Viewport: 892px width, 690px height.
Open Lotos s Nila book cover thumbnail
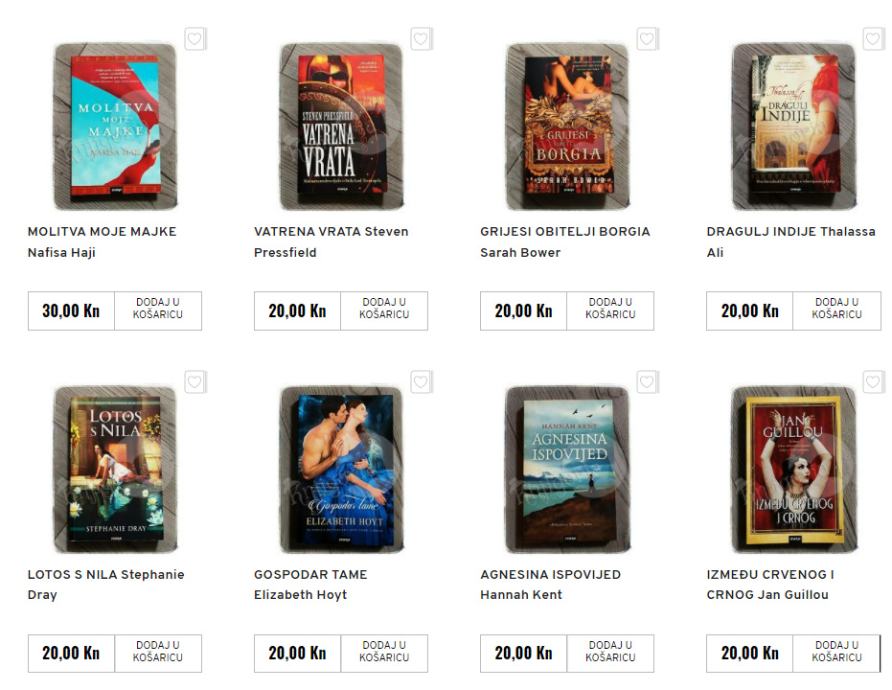pos(115,469)
